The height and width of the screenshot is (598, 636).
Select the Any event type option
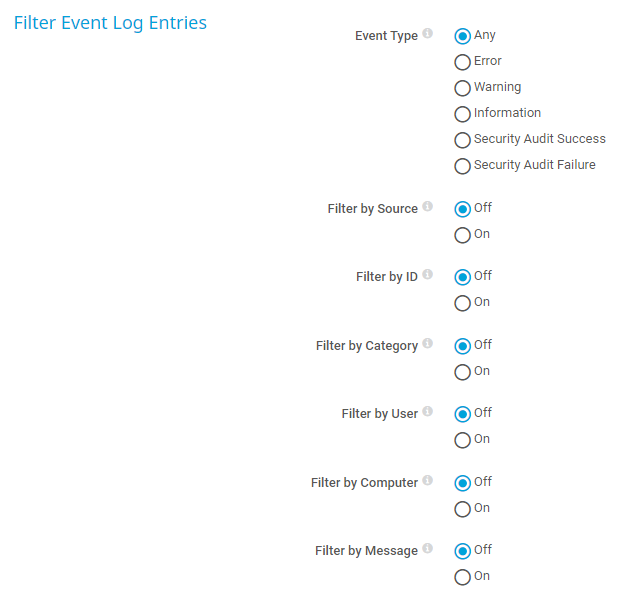point(462,36)
